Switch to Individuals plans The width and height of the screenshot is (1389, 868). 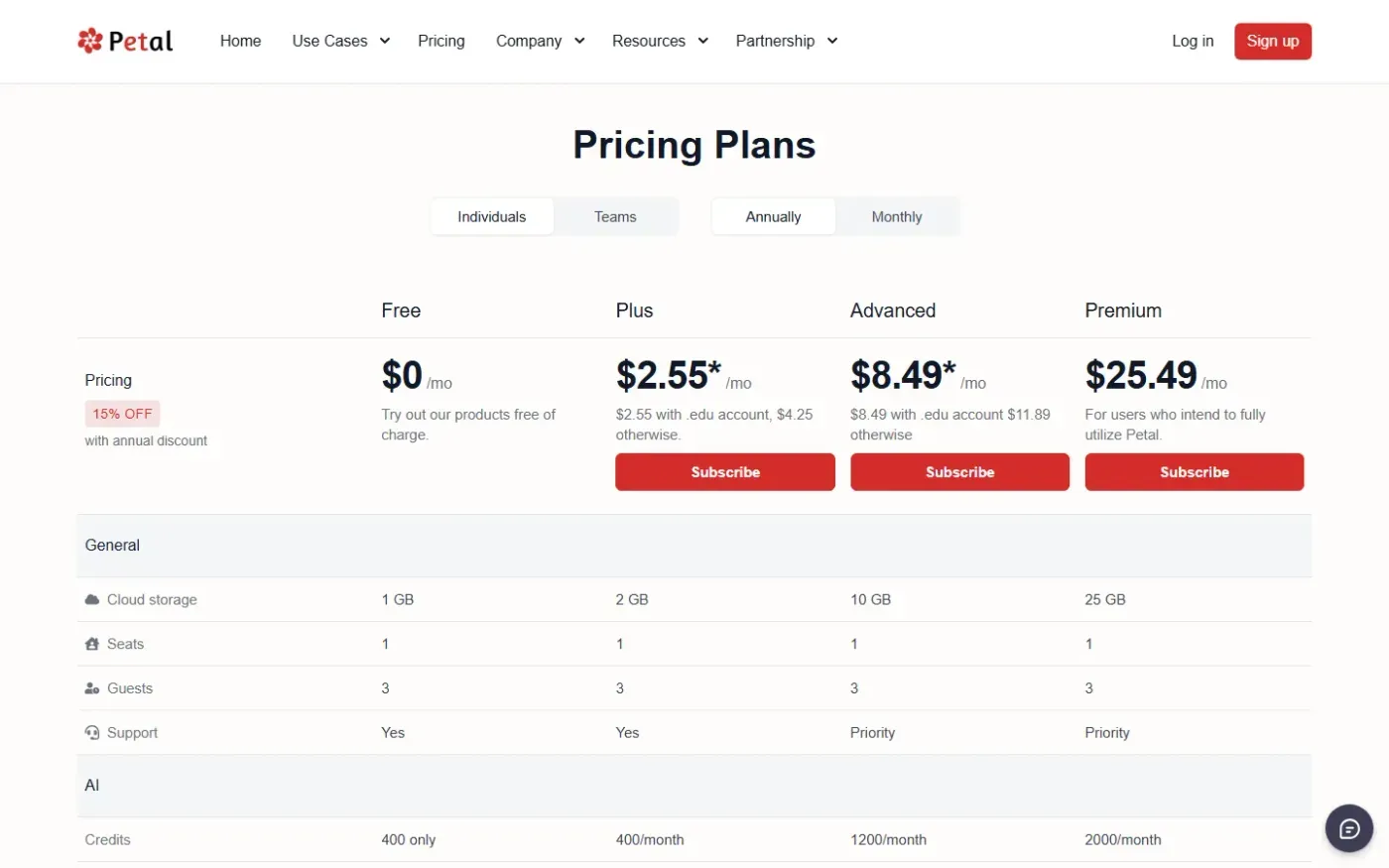[492, 216]
